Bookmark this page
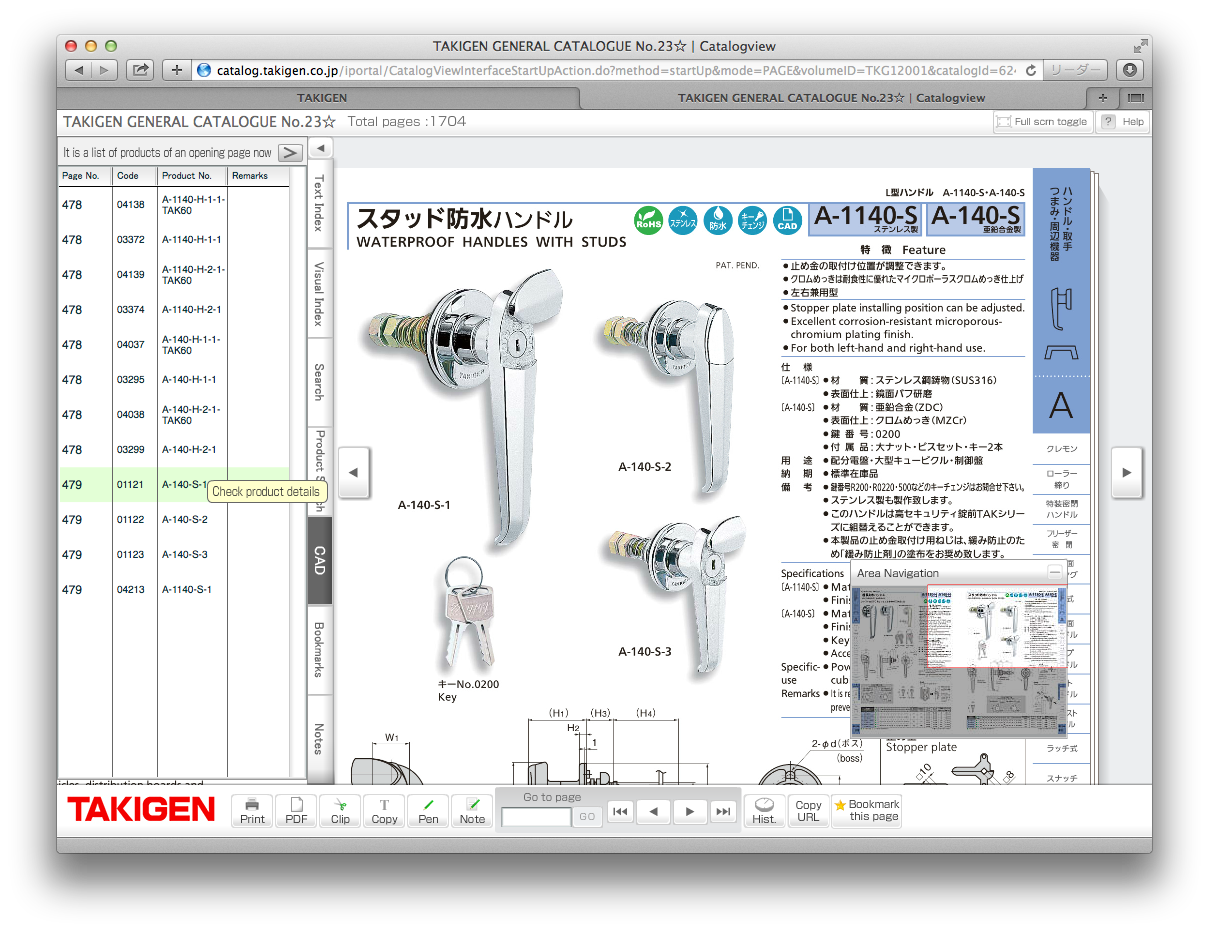 [x=867, y=811]
